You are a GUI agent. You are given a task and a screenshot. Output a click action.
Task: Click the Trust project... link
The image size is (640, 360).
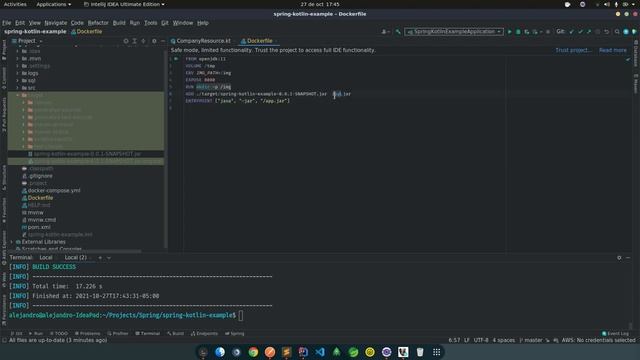tap(573, 50)
